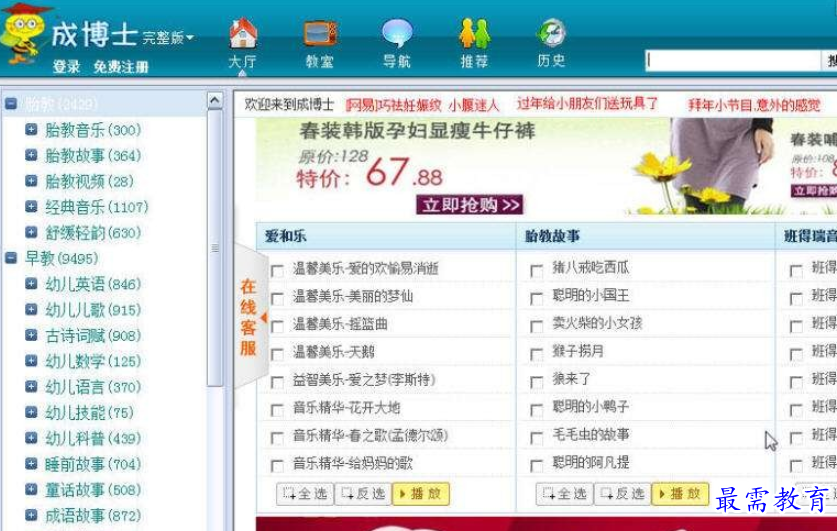The height and width of the screenshot is (531, 837).
Task: Click the 登录 login link
Action: coord(66,67)
